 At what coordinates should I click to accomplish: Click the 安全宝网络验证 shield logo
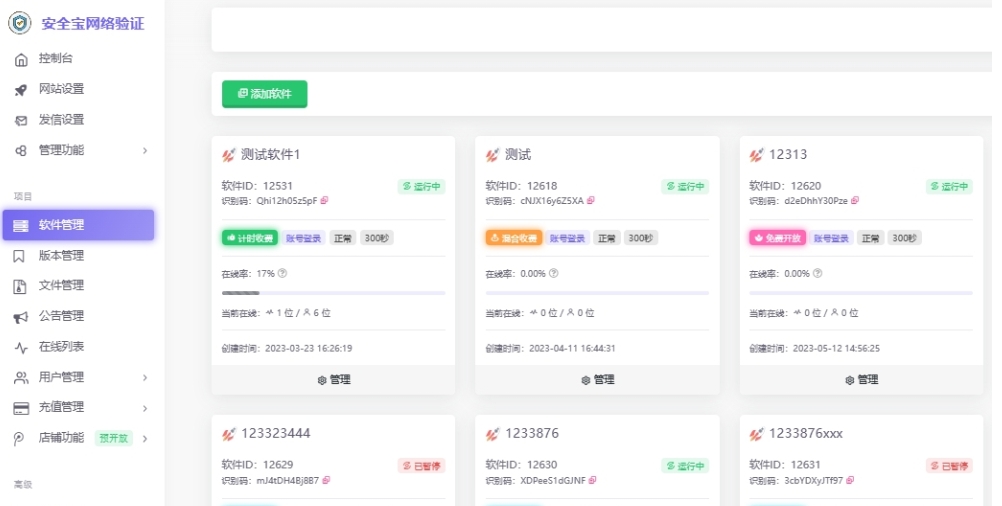[x=20, y=23]
